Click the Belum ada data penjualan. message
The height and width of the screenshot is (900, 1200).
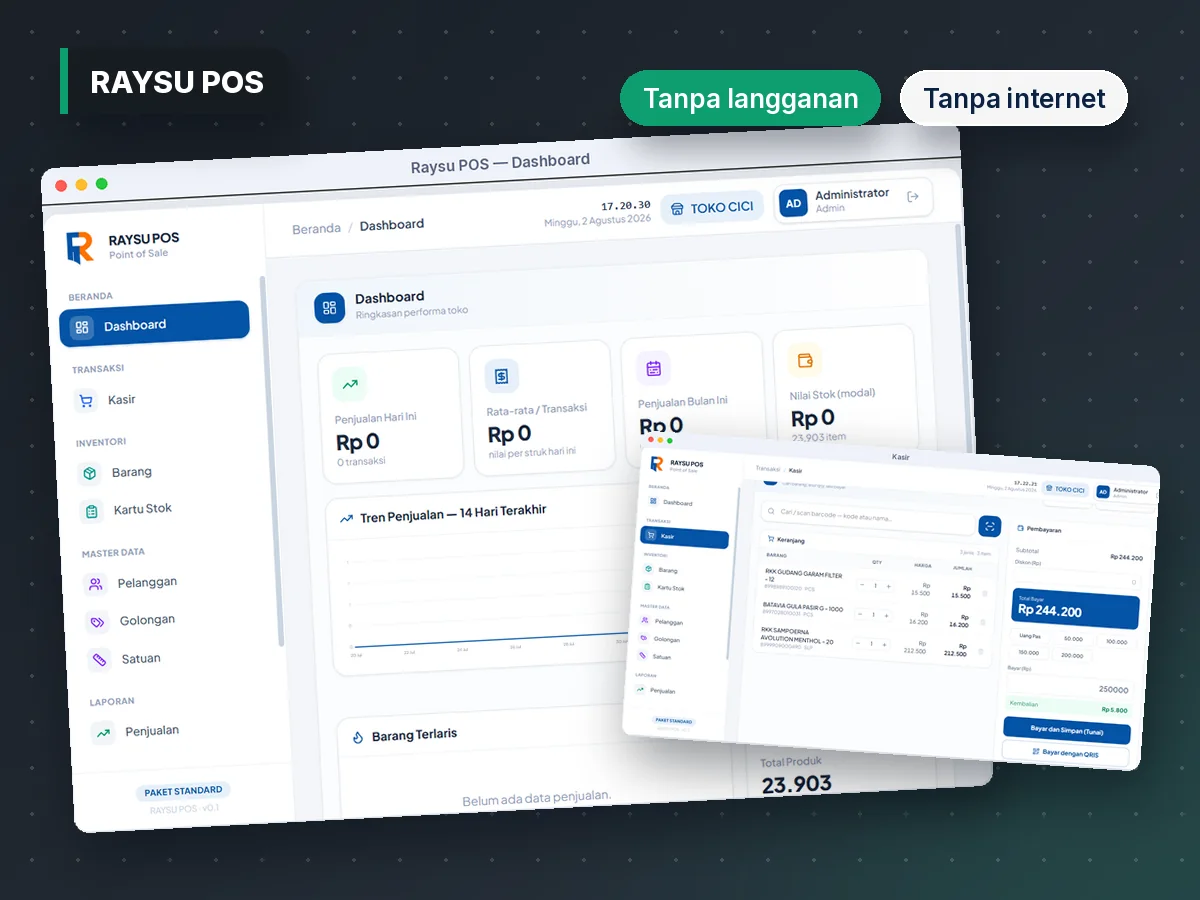tap(536, 798)
